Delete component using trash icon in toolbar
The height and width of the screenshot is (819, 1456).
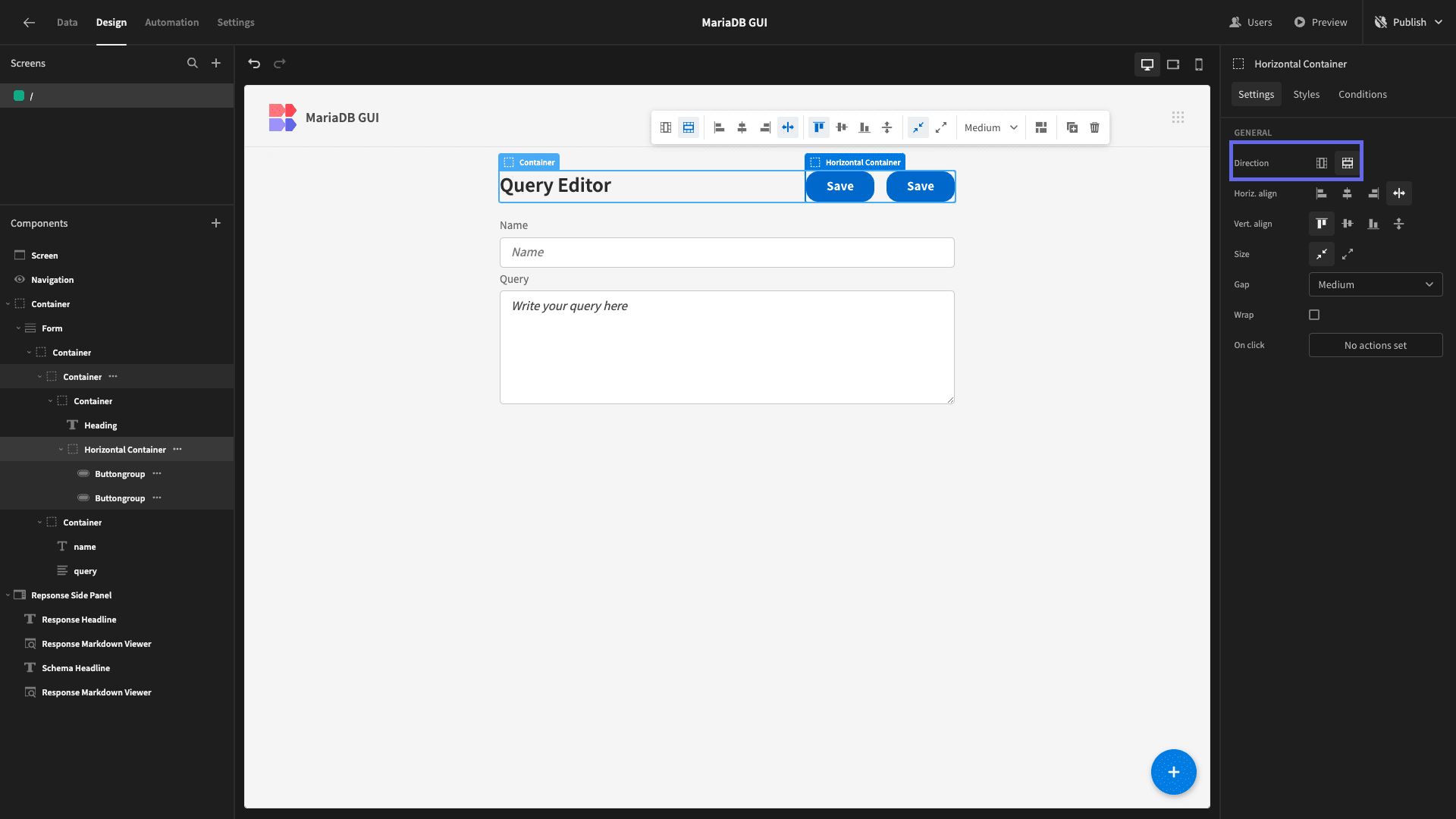coord(1094,127)
